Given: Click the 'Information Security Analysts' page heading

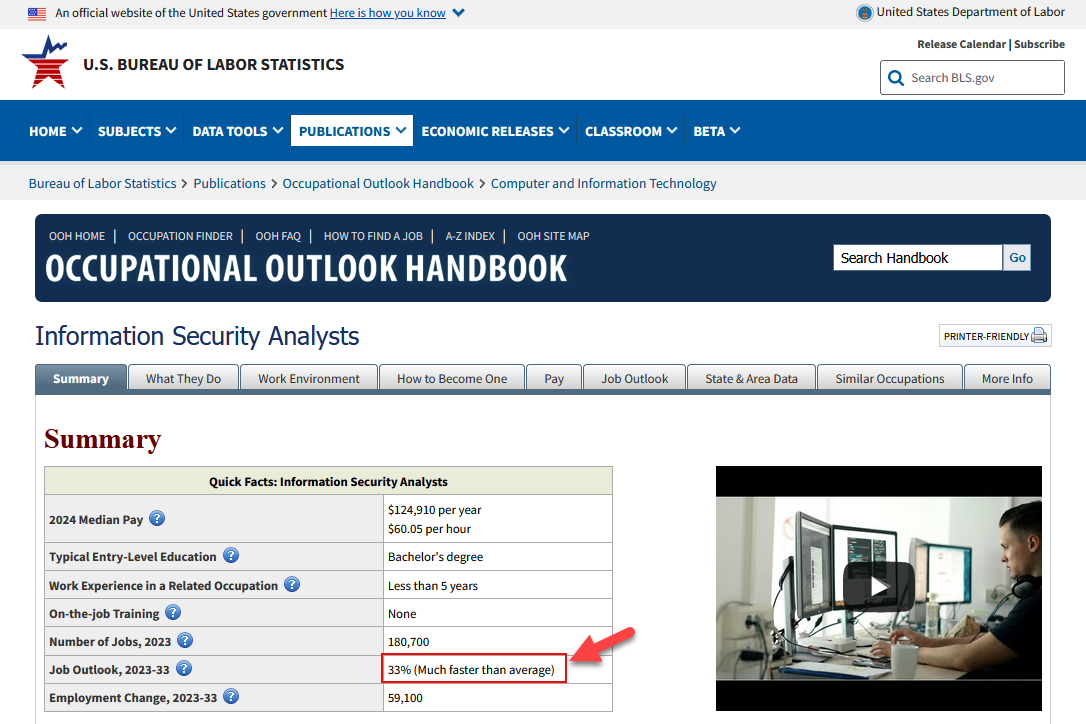Looking at the screenshot, I should pos(197,337).
